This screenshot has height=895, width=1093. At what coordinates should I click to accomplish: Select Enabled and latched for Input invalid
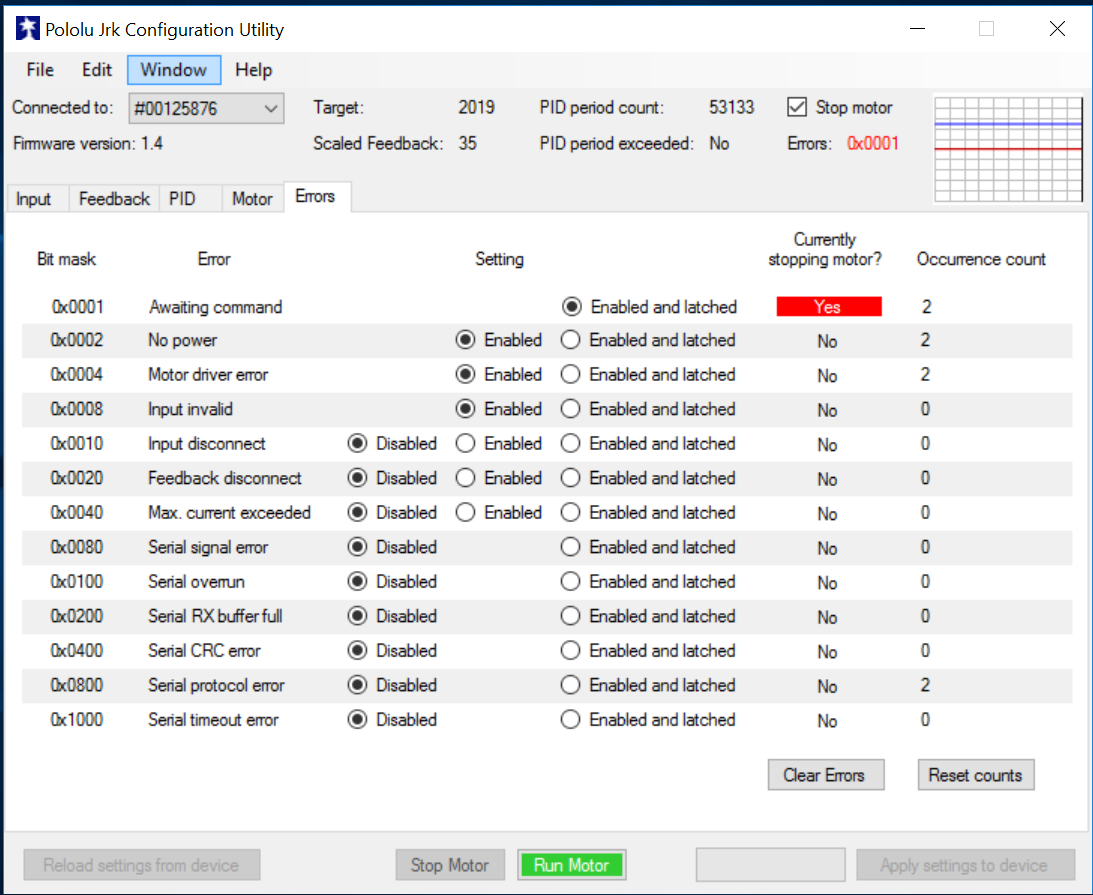[648, 409]
